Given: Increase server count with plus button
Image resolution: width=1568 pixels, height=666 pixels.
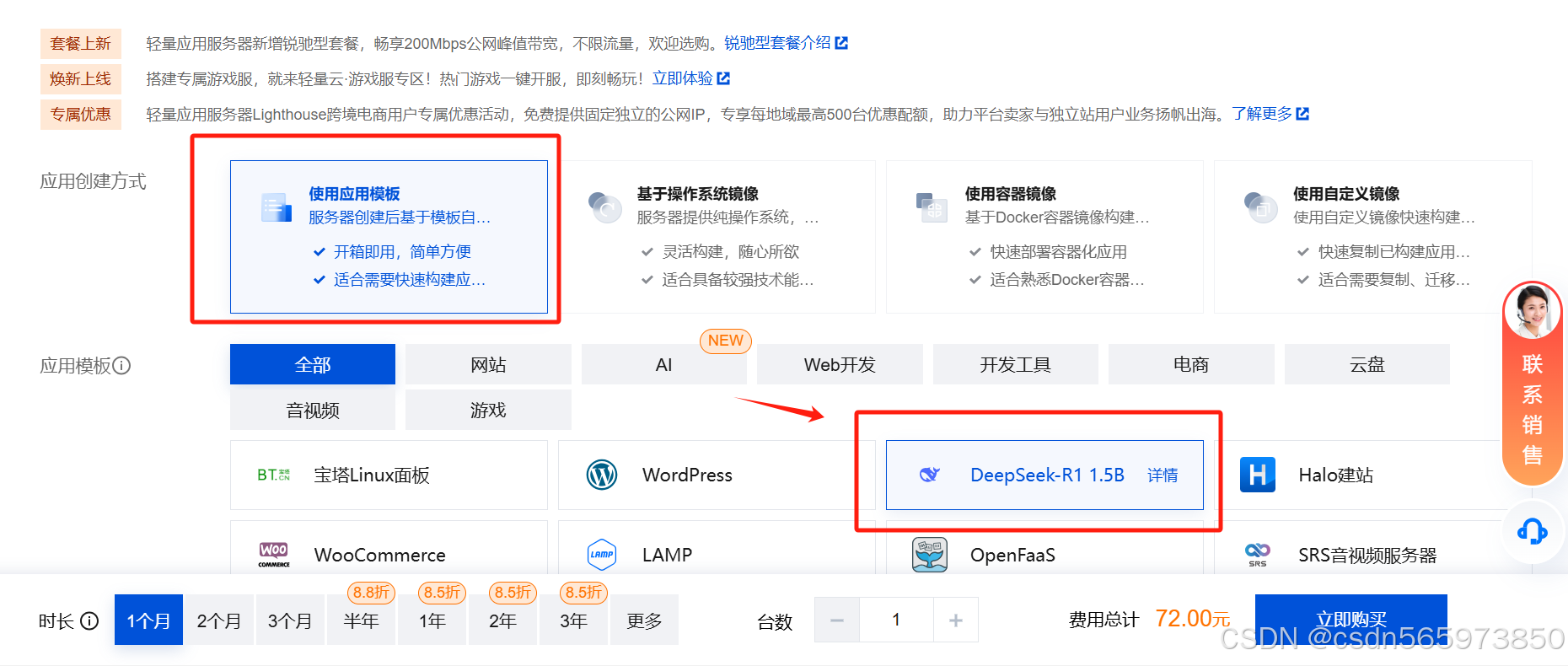Looking at the screenshot, I should point(956,620).
